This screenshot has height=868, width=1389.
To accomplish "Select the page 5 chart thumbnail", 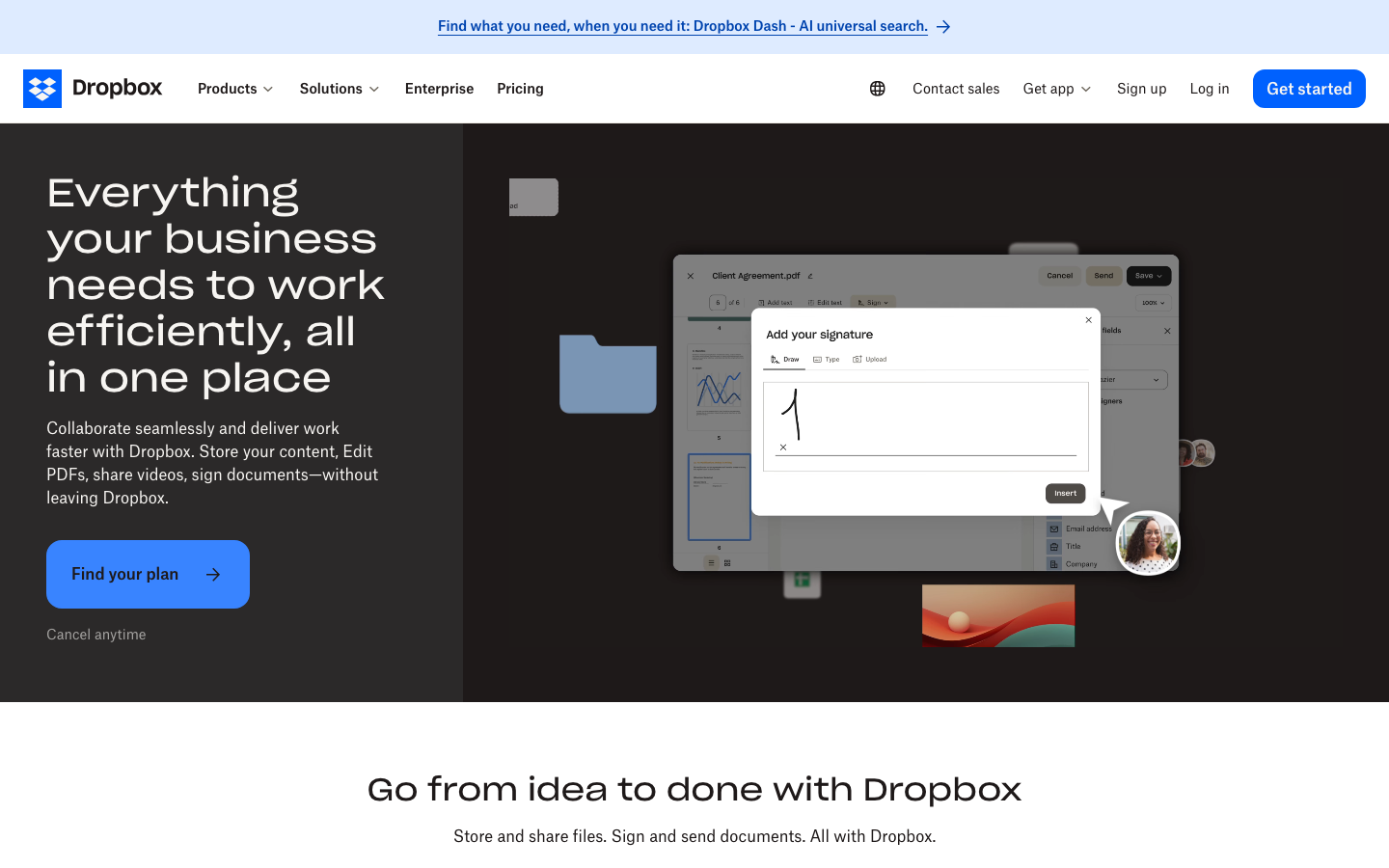I will tap(719, 388).
